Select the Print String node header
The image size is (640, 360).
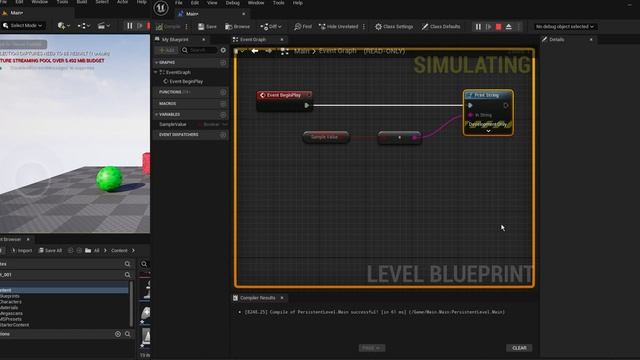(488, 95)
